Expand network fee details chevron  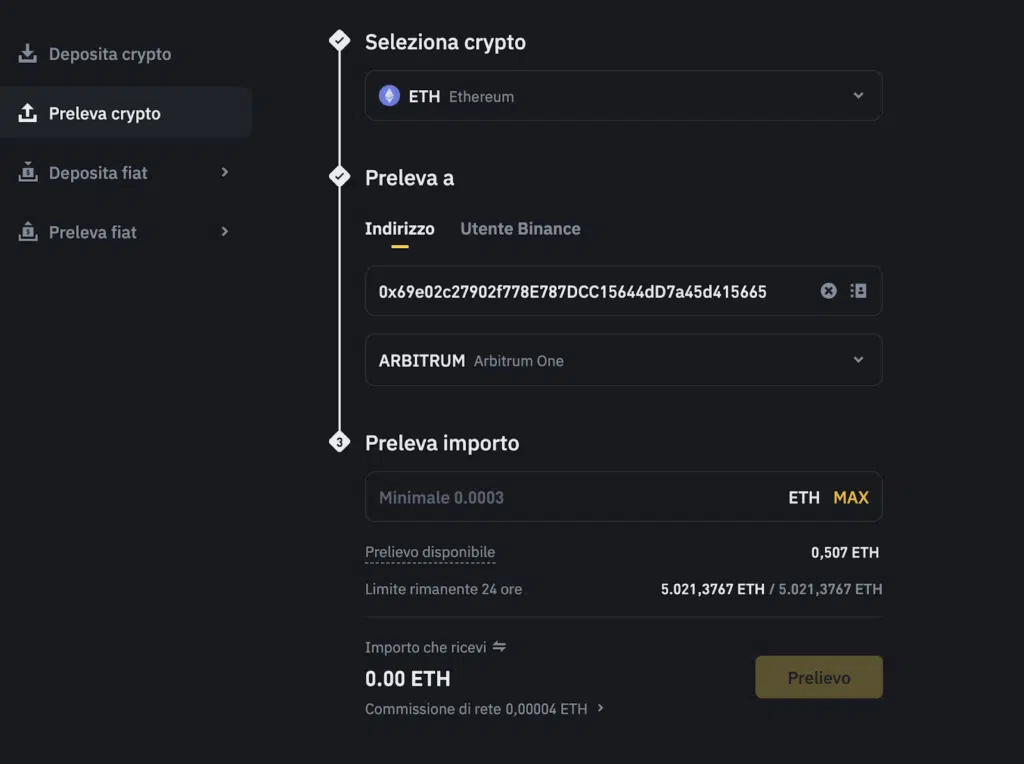[600, 708]
